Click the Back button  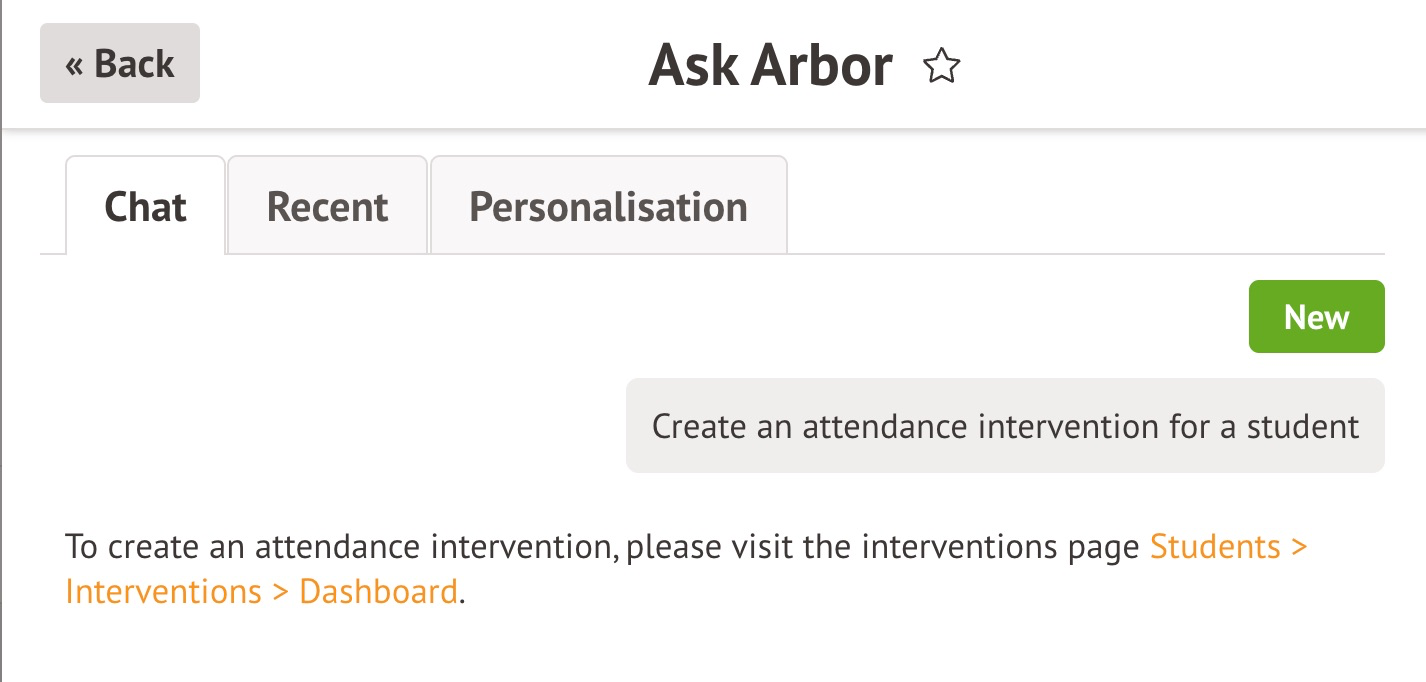click(x=120, y=64)
